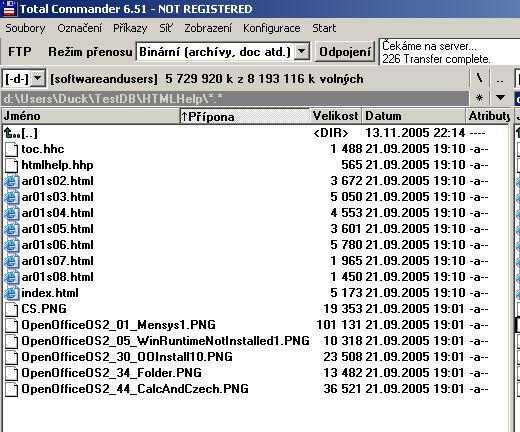Go to root directory with backslash button
520x432 pixels.
pos(479,79)
